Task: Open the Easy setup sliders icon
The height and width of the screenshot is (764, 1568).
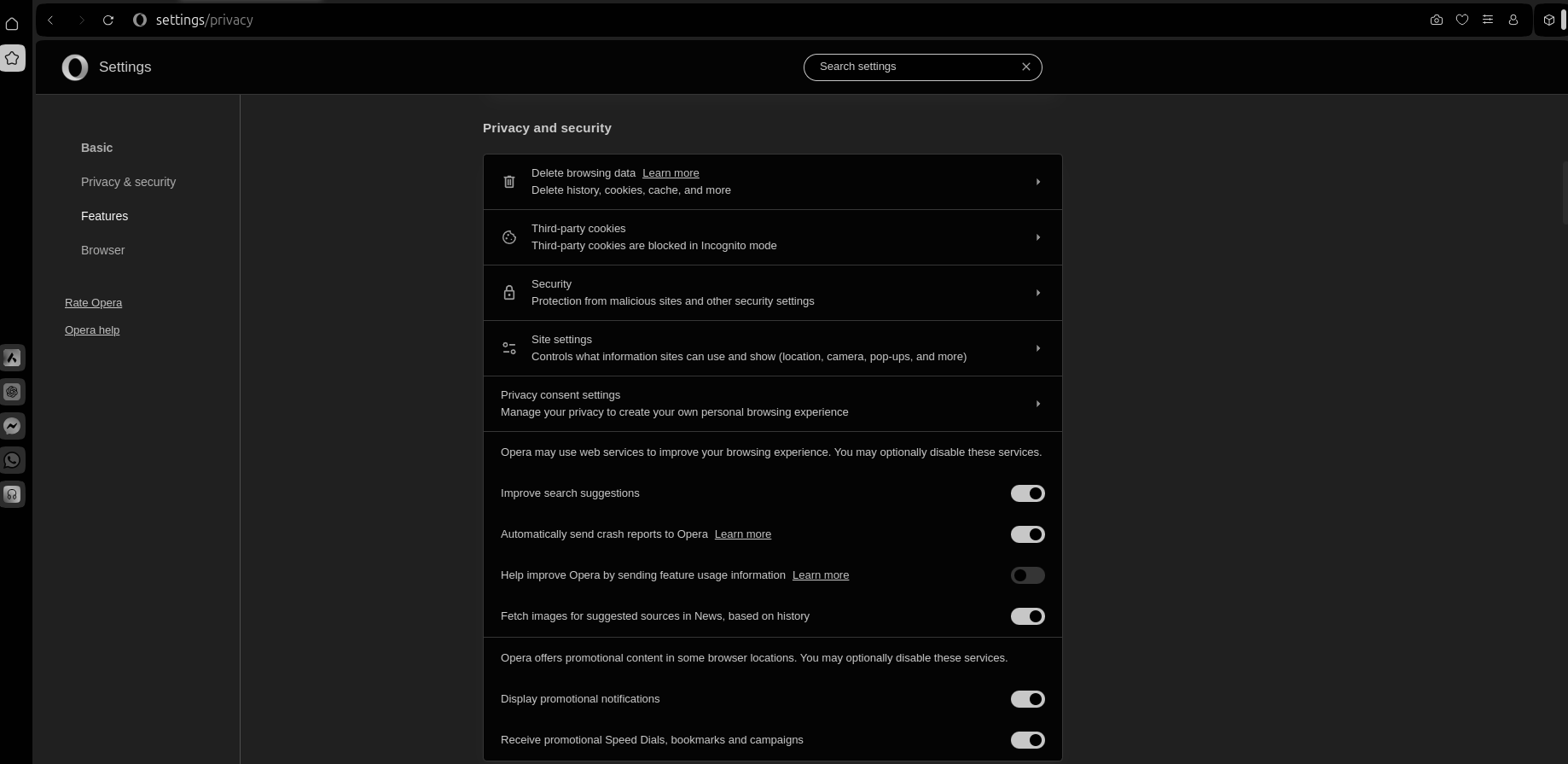Action: 1488,20
